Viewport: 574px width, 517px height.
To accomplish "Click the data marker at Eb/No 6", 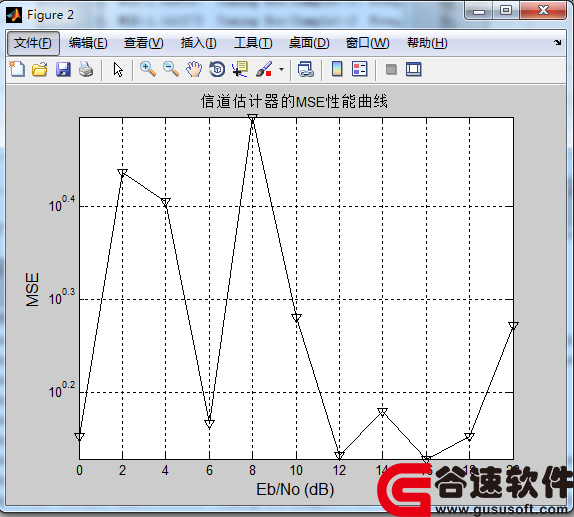I will [209, 424].
